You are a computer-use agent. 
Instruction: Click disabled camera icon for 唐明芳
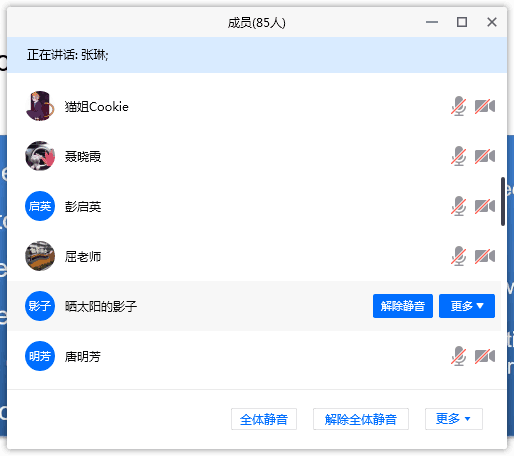click(485, 356)
